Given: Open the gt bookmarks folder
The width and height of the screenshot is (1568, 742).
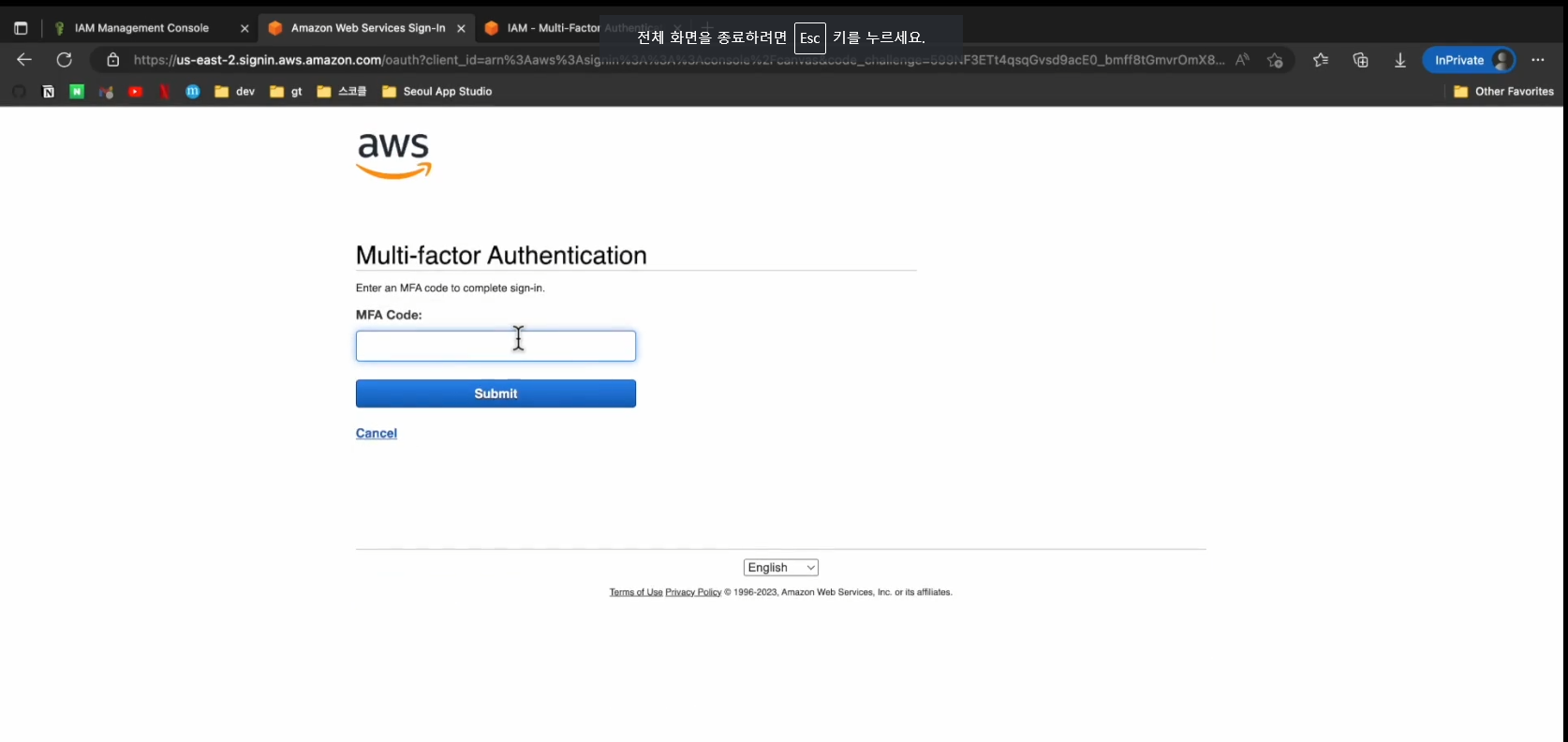Looking at the screenshot, I should [x=286, y=92].
